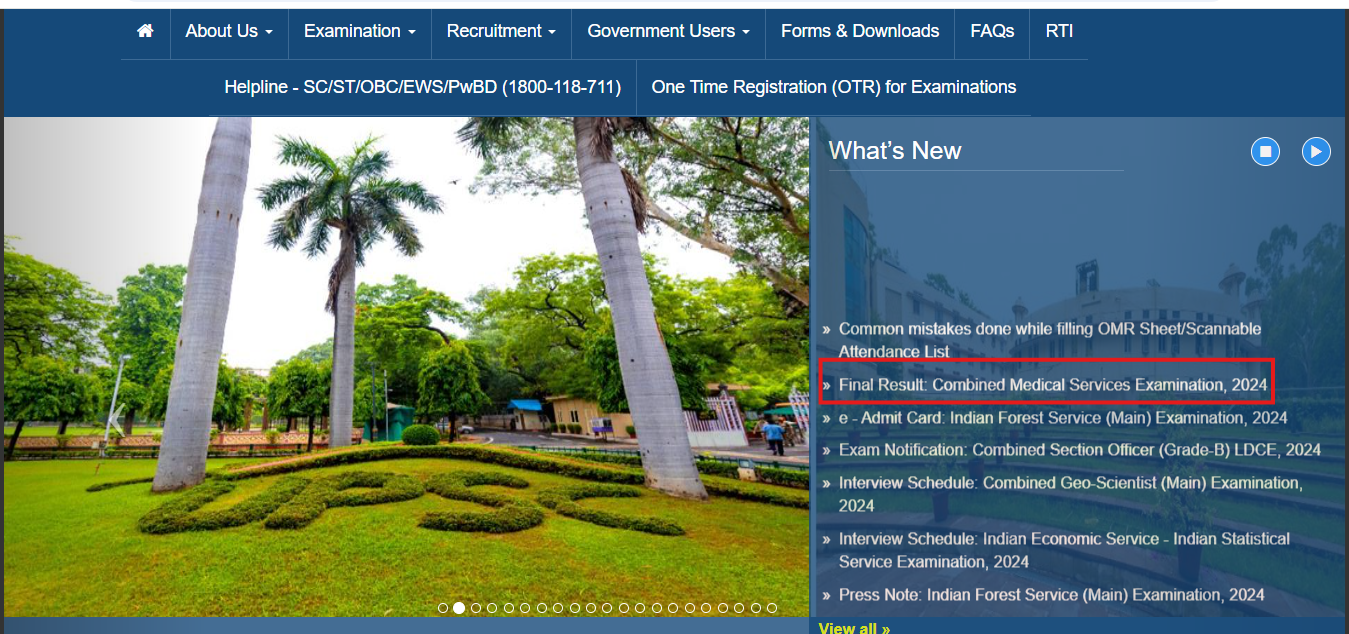Screen dimensions: 1349x634
Task: Click the Home icon in navigation bar
Action: pos(145,31)
